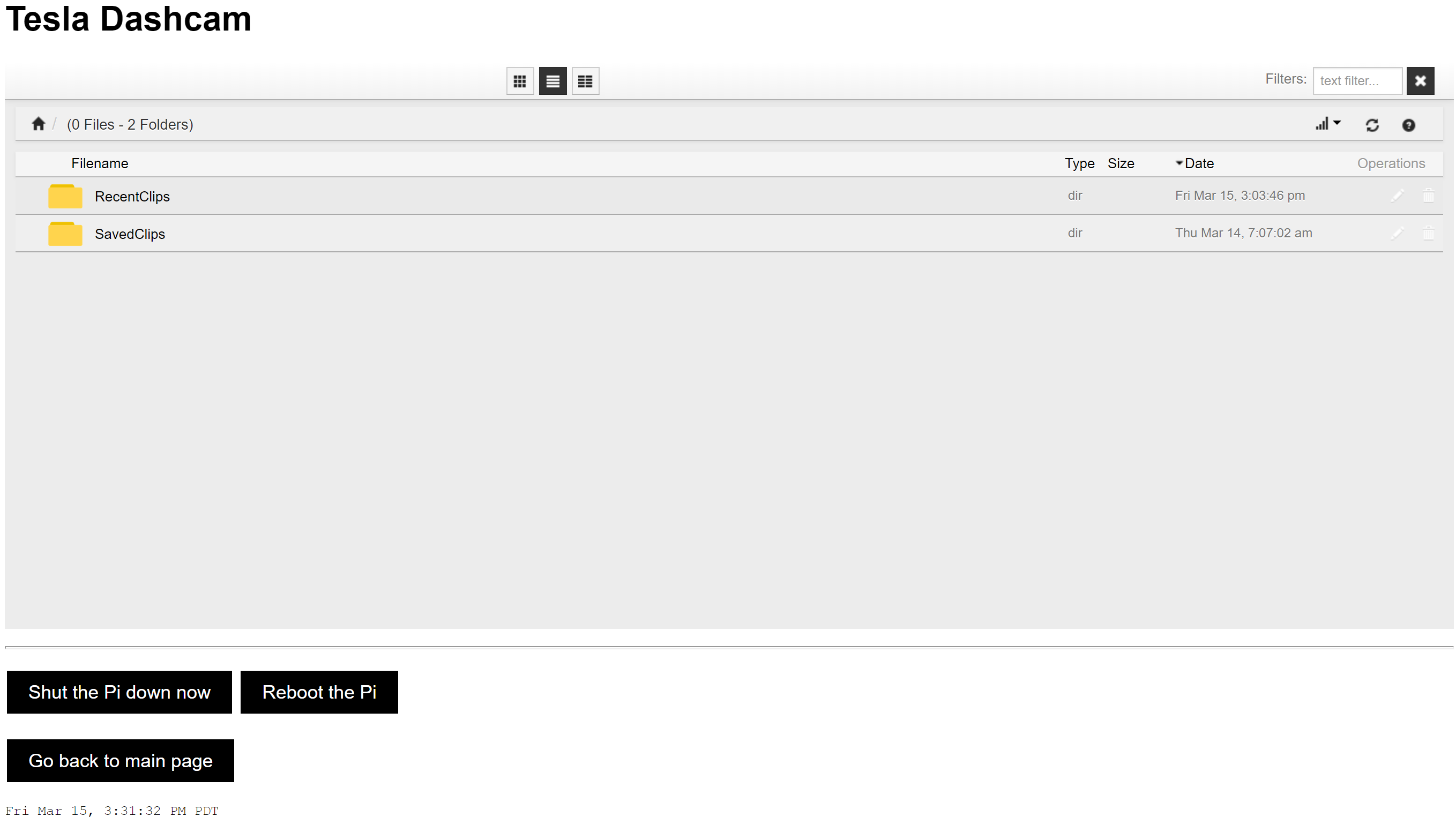Switch to grid view layout
The image size is (1456, 832).
[520, 81]
